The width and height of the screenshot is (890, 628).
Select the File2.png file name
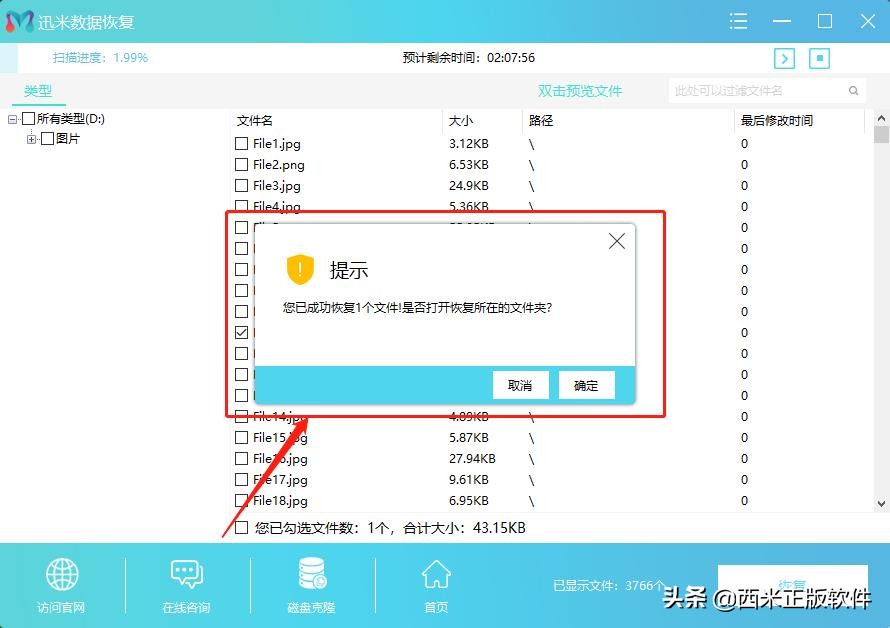(x=279, y=165)
